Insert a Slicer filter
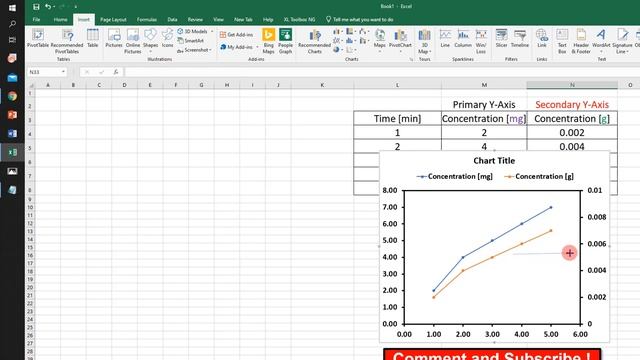Screen dimensions: 640x360 tap(501, 38)
